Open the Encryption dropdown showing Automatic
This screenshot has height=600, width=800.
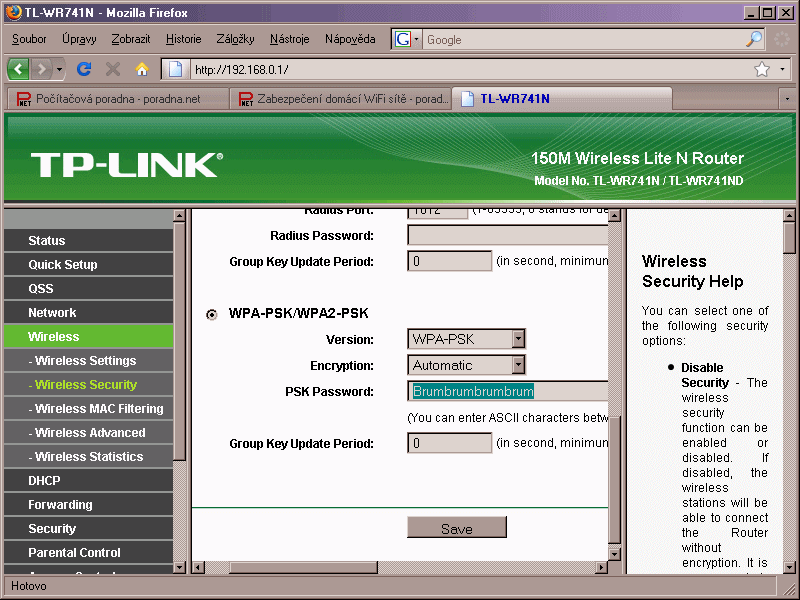point(466,365)
